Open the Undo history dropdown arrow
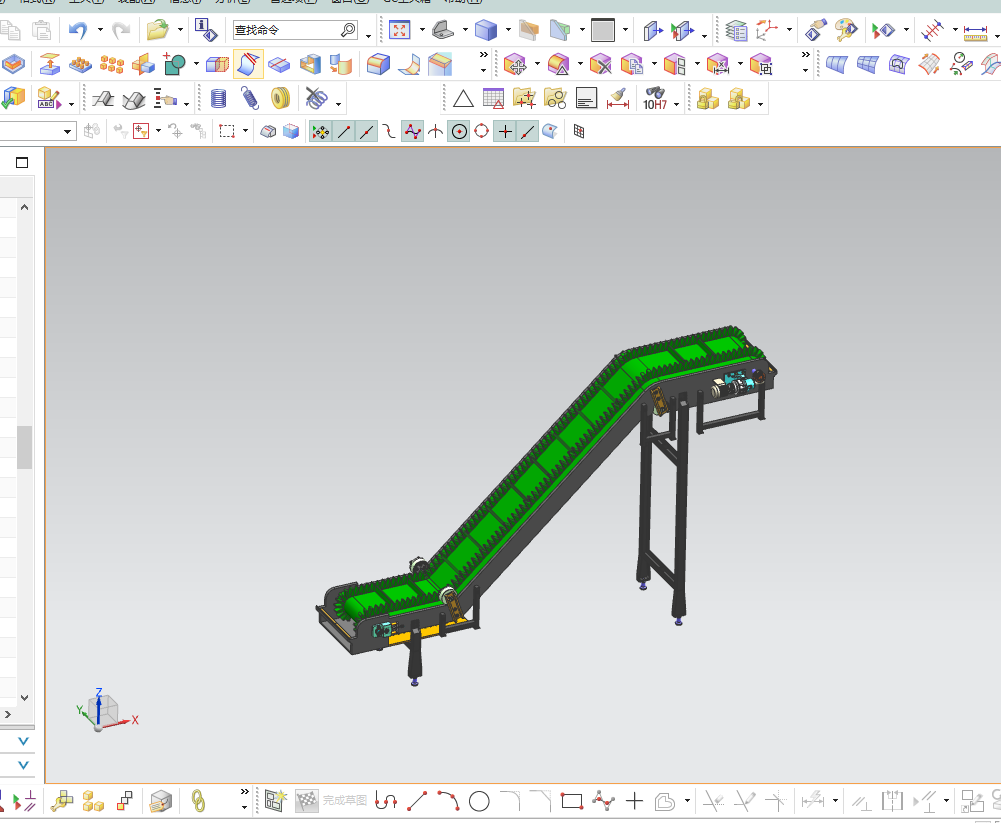1001x823 pixels. click(x=100, y=29)
